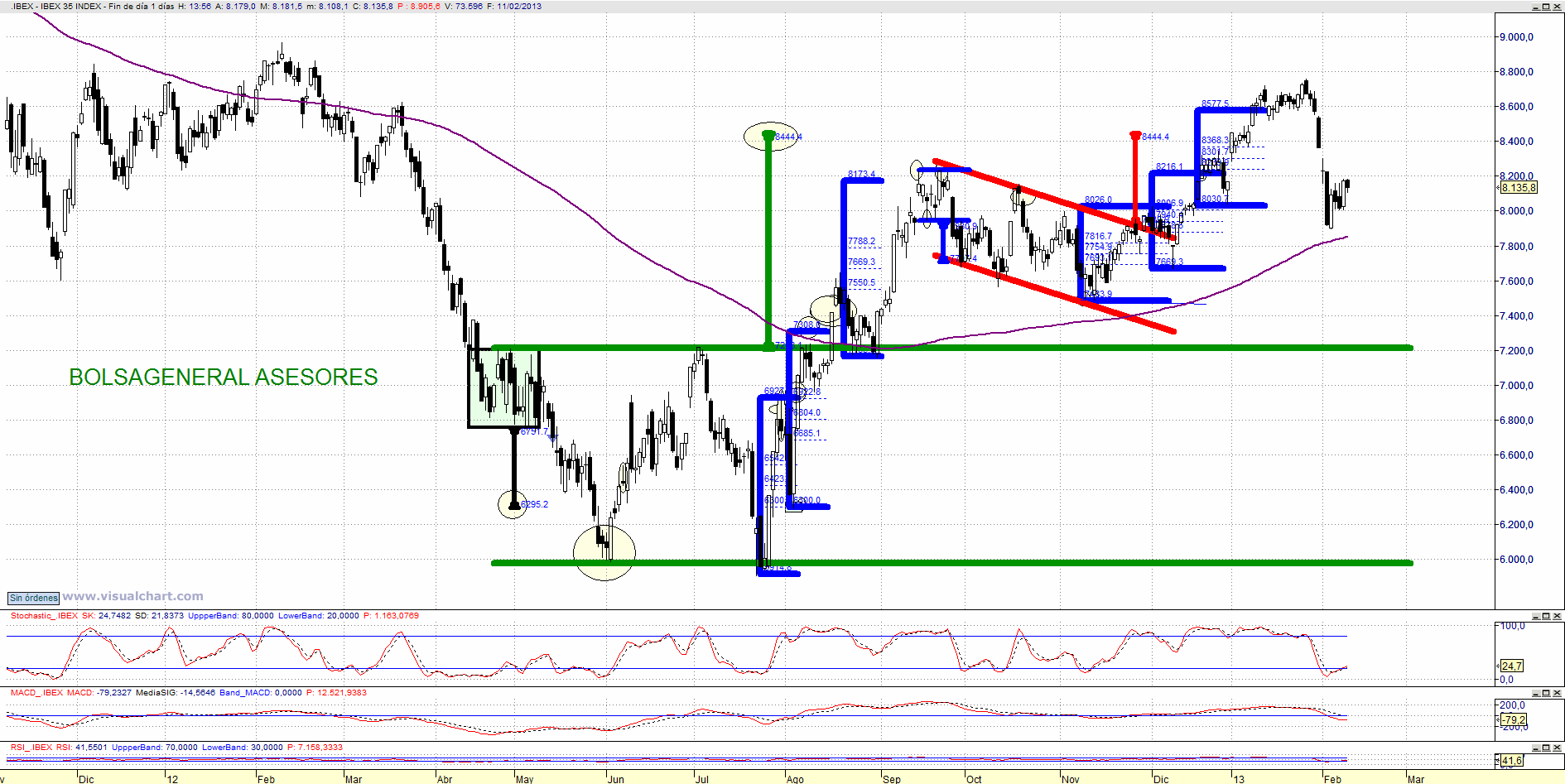Maximize the MACD_IBEX indicator panel

point(1546,693)
